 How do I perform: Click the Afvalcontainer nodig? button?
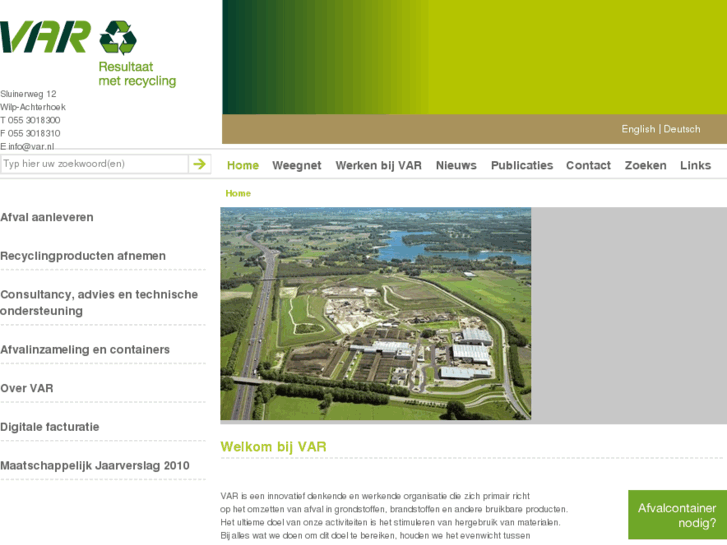click(x=677, y=515)
